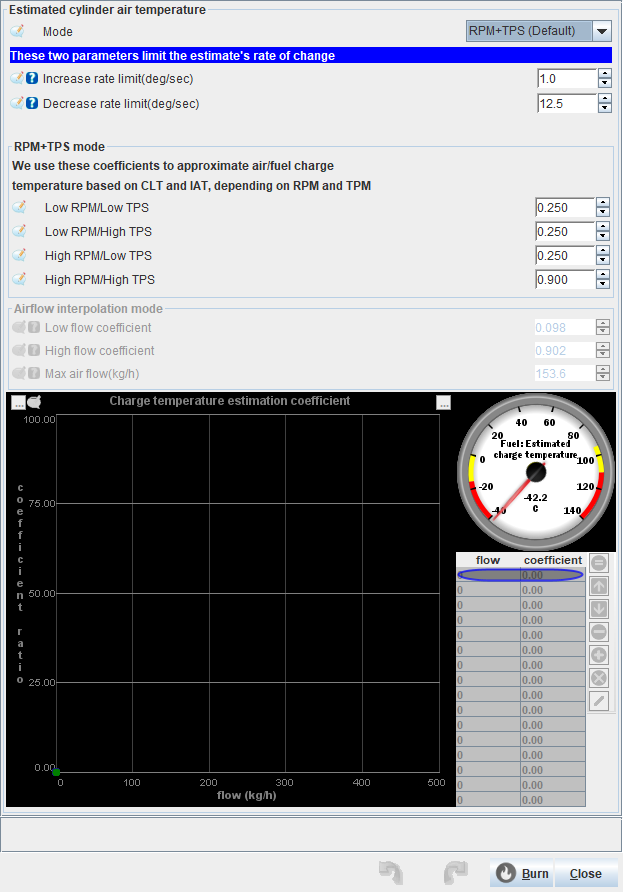
Task: Increment the Decrease rate limit value
Action: [605, 98]
